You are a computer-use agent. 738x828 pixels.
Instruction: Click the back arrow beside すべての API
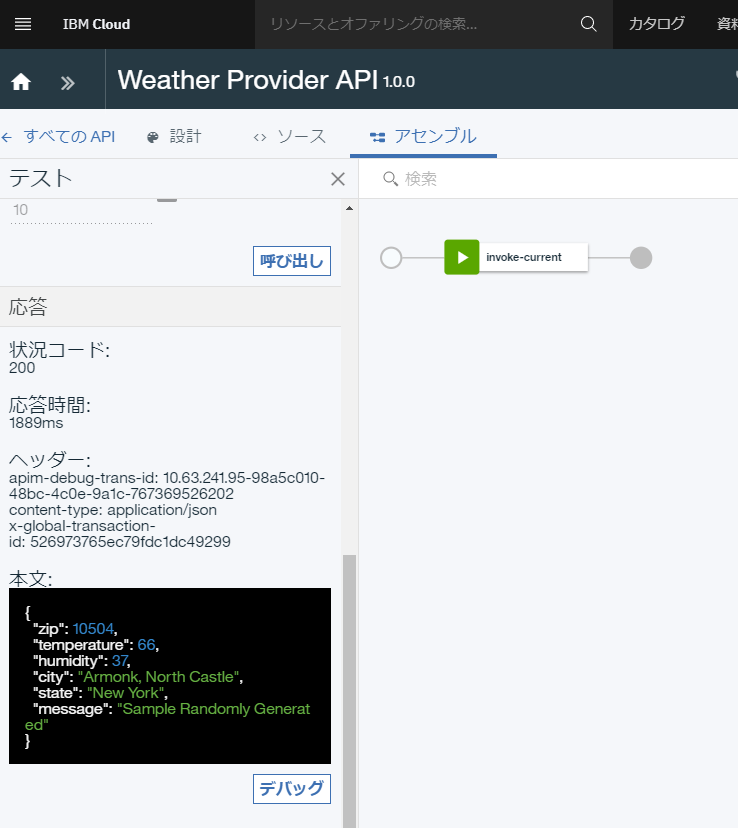click(x=7, y=138)
